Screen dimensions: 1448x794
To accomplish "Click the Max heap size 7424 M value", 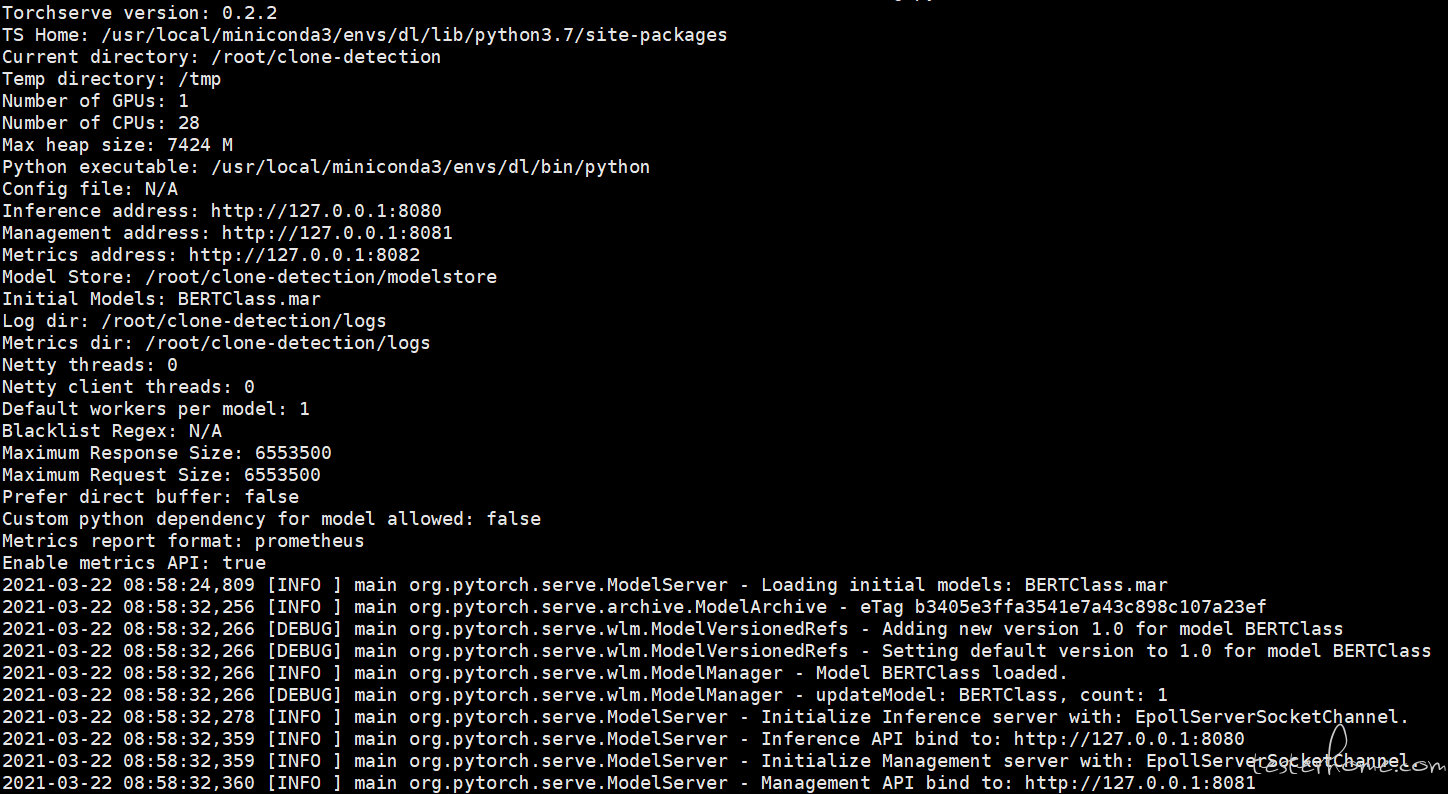I will 200,145.
